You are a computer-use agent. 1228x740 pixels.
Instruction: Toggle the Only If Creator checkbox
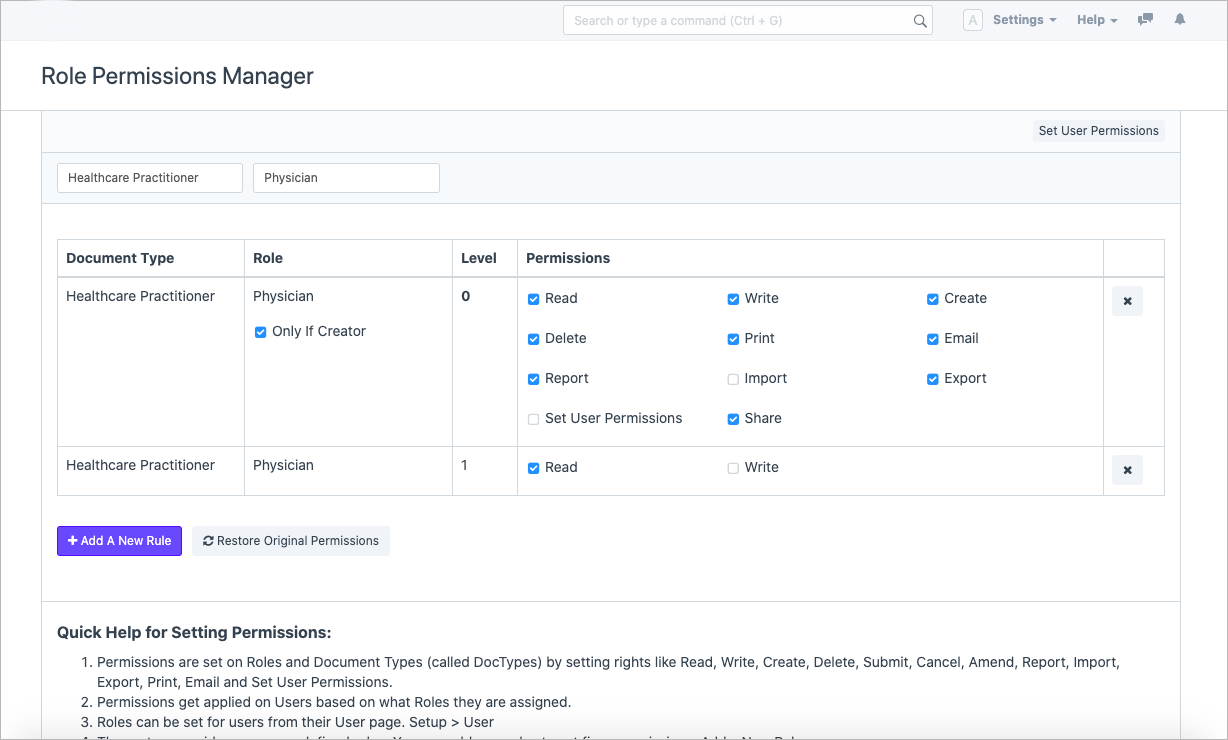[261, 332]
